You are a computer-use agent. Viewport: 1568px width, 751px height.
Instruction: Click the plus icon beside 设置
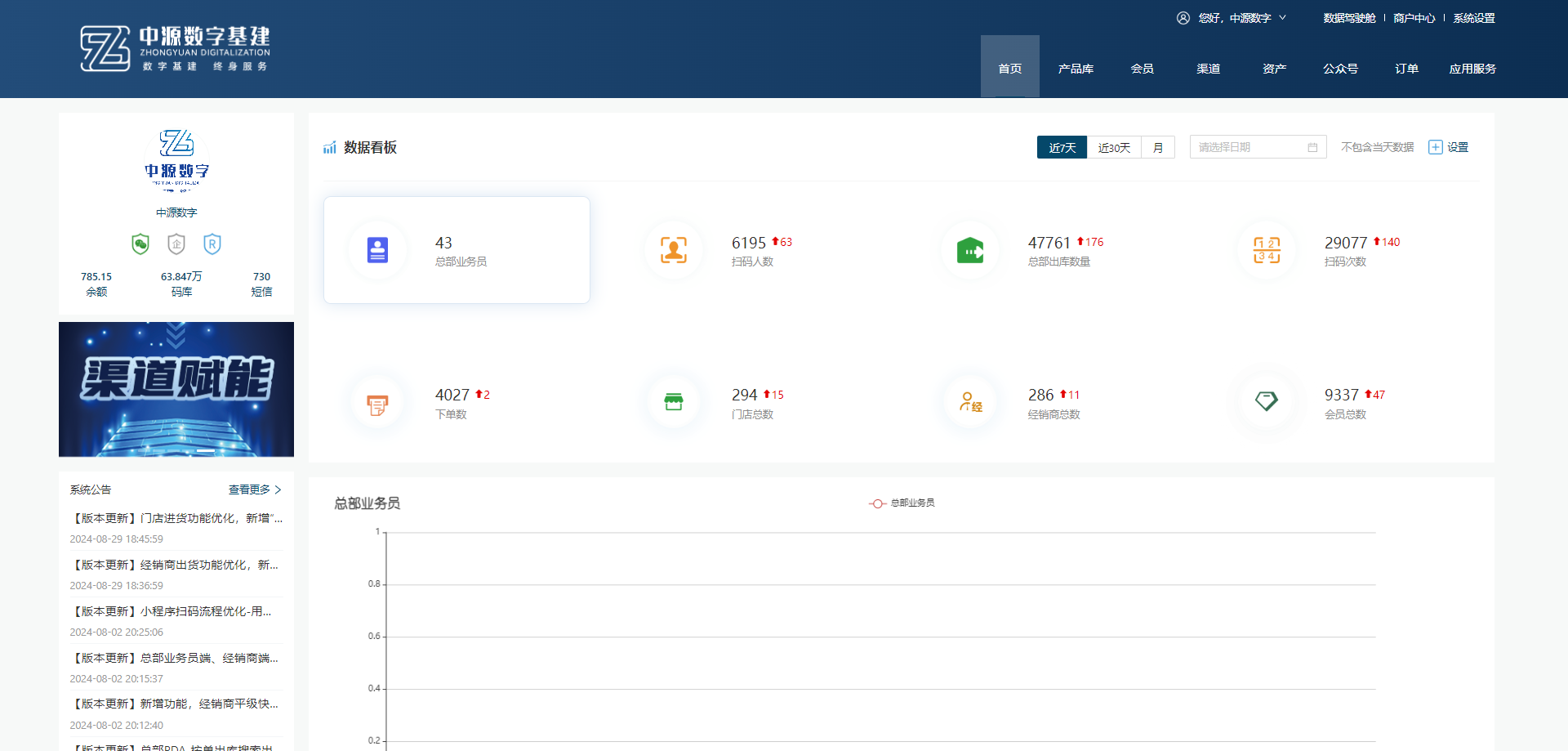[1435, 147]
